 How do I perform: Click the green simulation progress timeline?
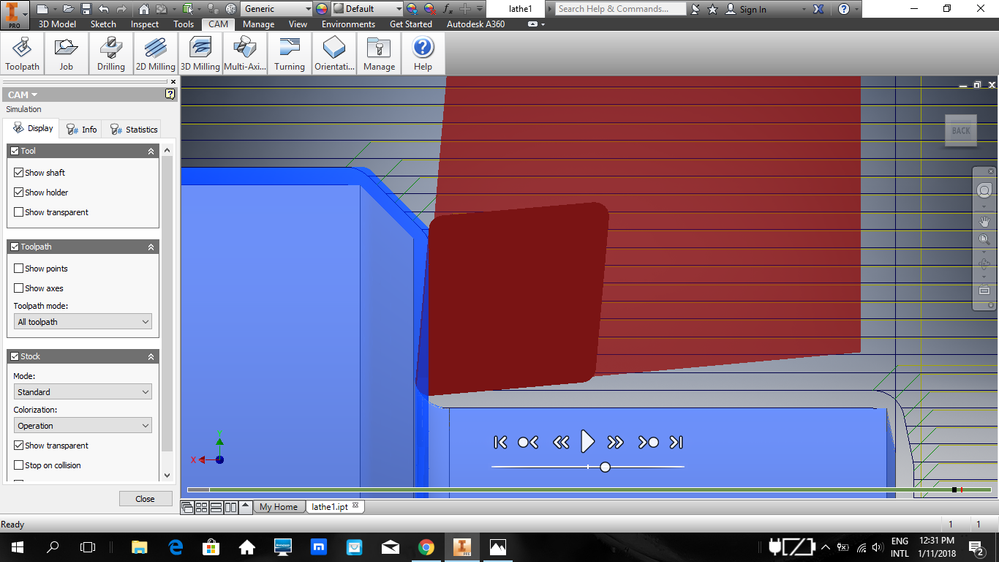tap(589, 490)
